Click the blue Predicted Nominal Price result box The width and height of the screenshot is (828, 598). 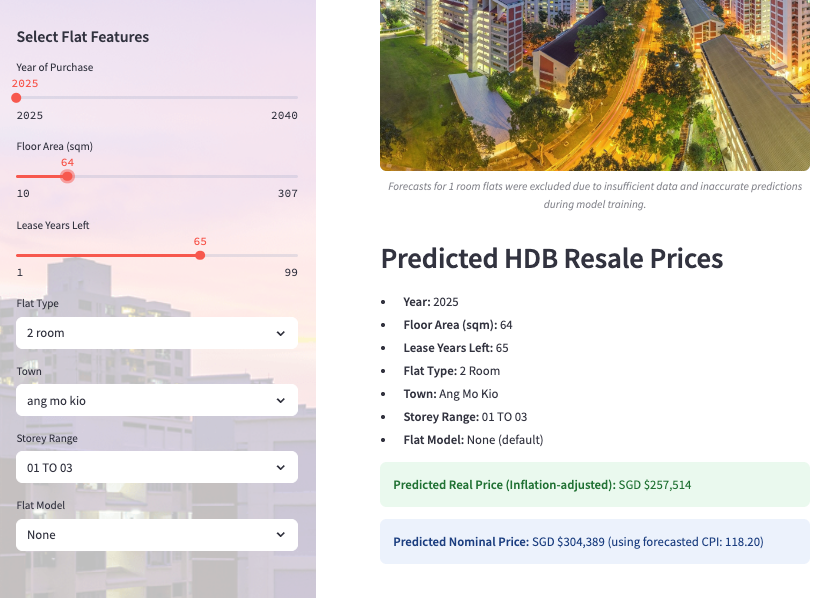coord(594,541)
